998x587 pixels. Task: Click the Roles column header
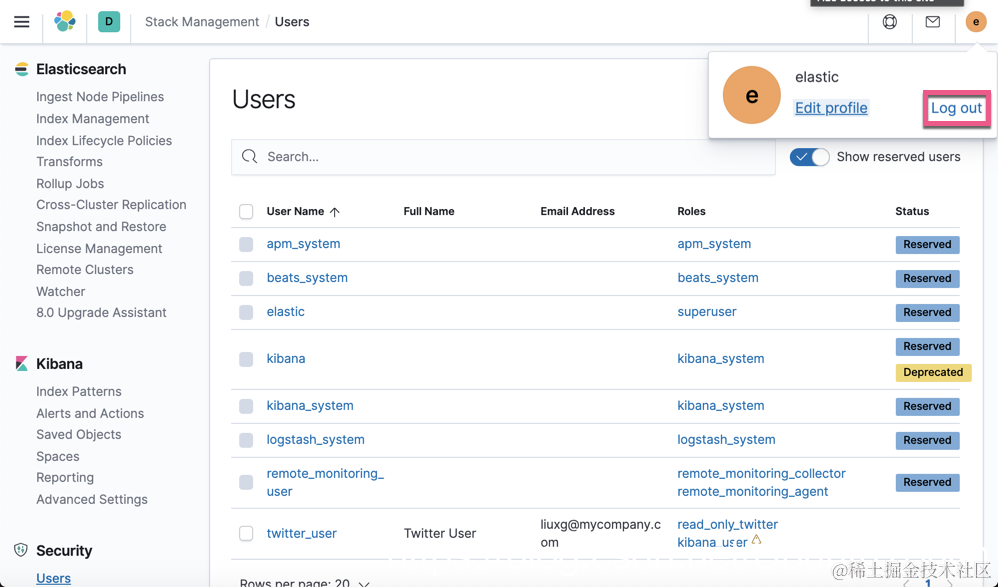(691, 211)
